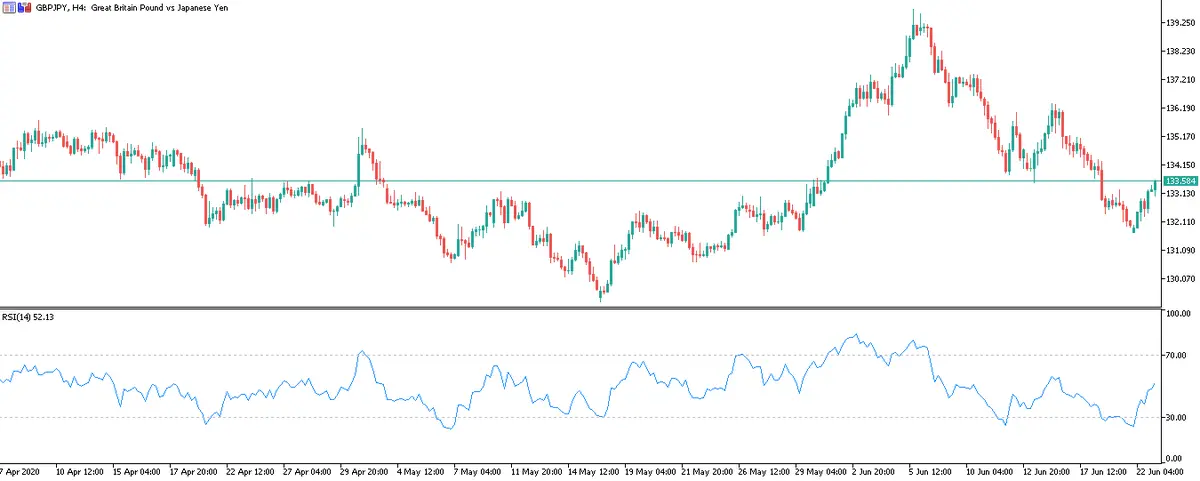
Task: Click the RSI line peak near 29 April
Action: (x=362, y=352)
